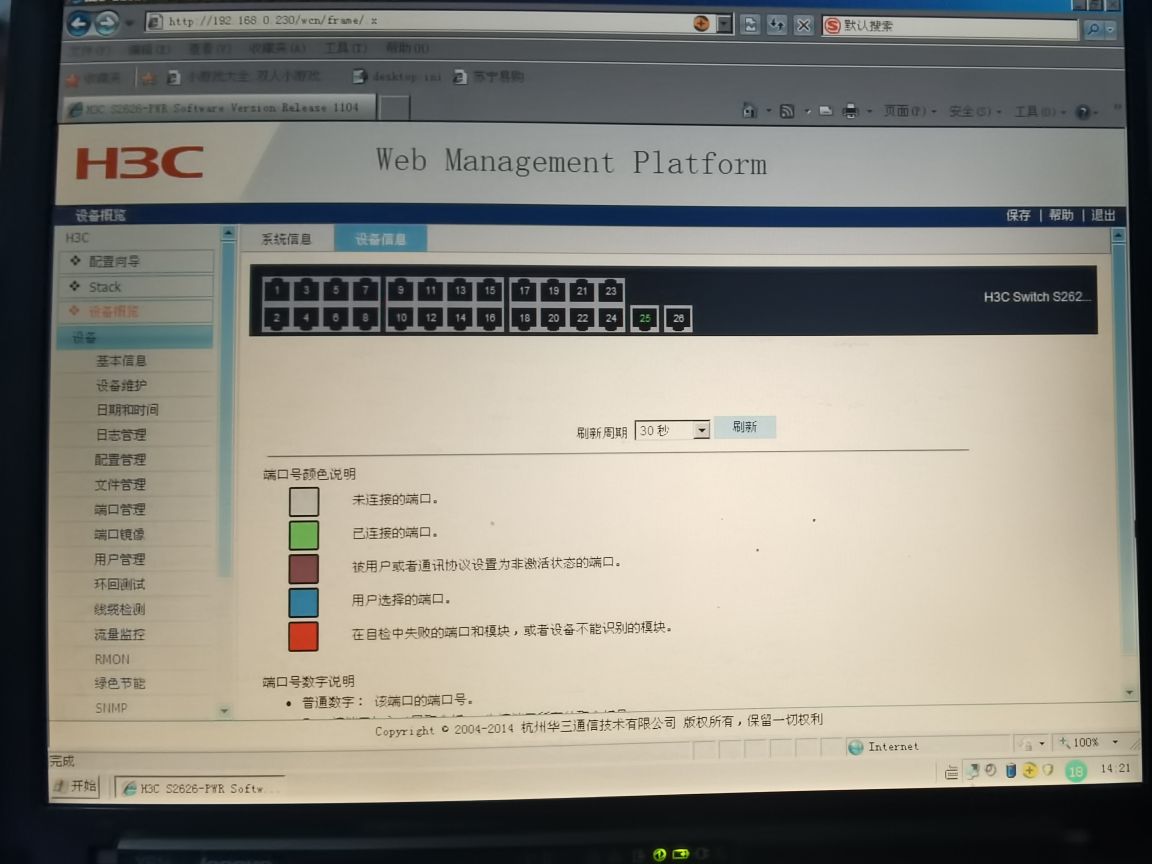
Task: Click the browser refresh icon
Action: 777,25
